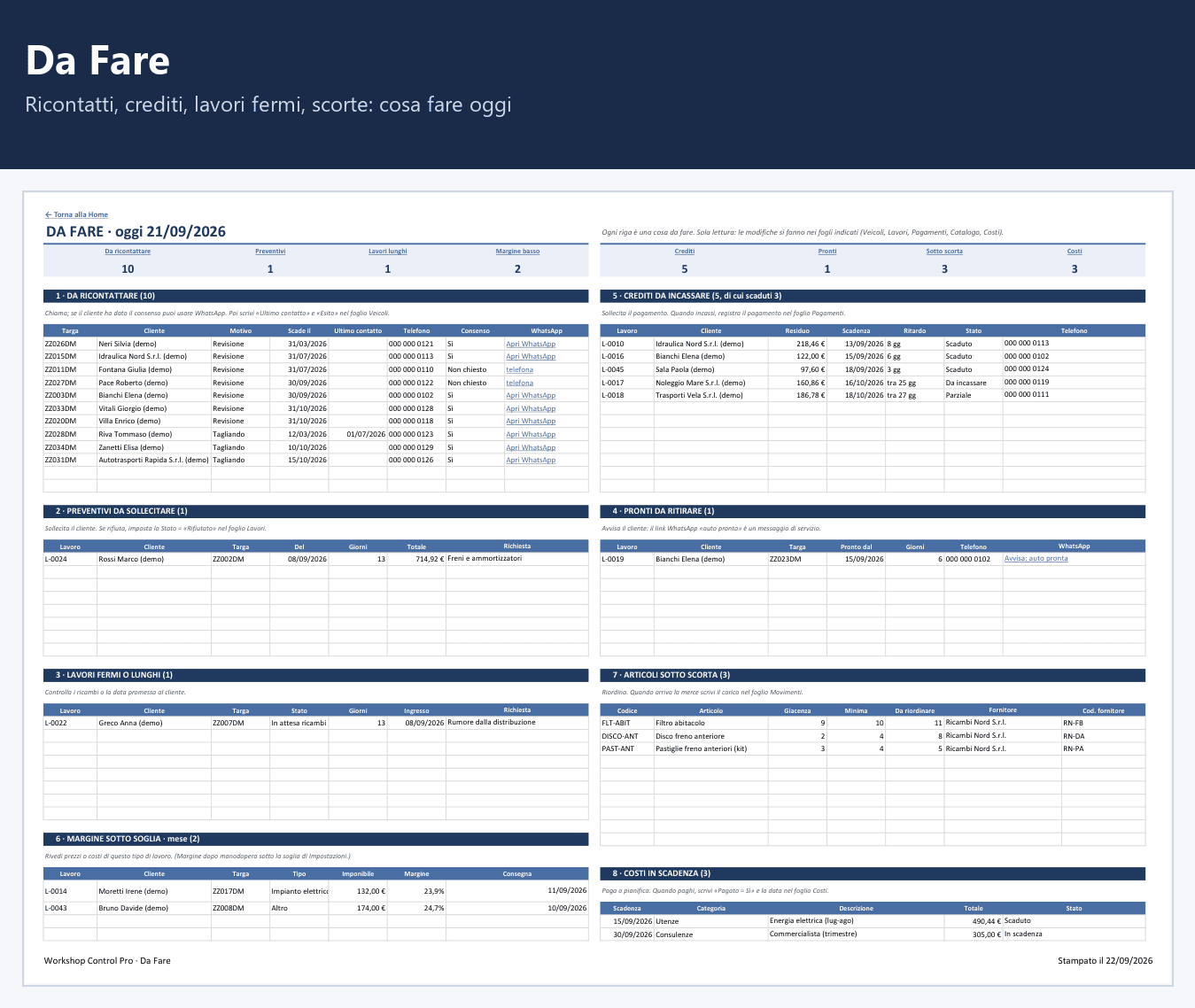
Task: Select margin value '24,7%'
Action: coord(416,908)
